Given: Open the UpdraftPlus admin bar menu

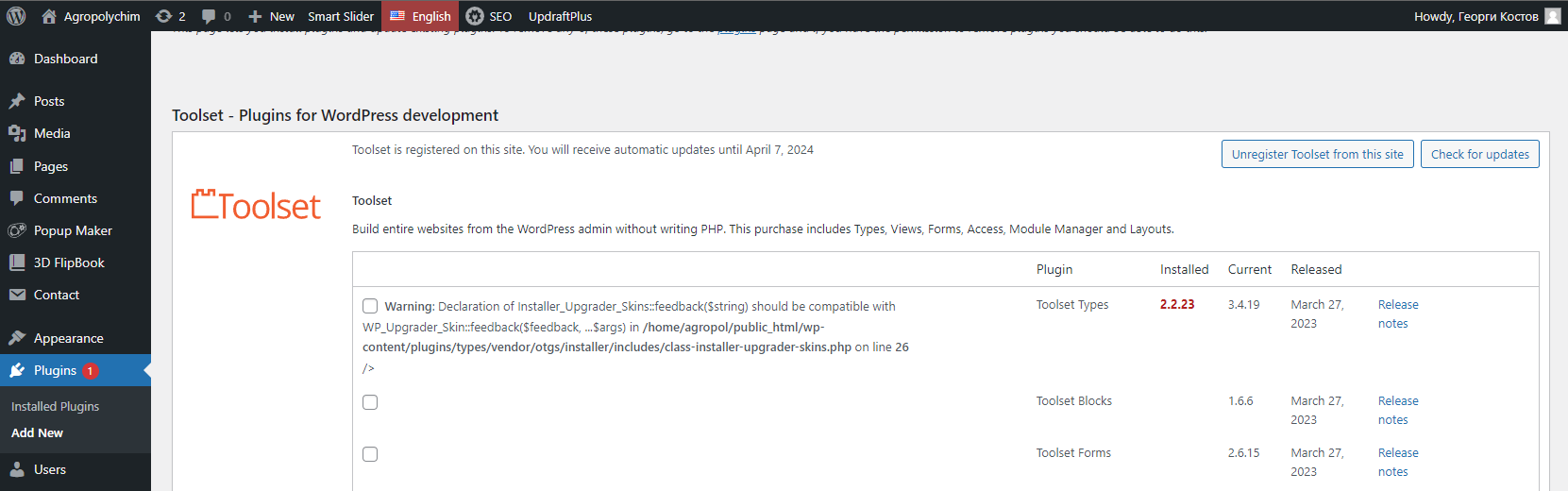Looking at the screenshot, I should (x=560, y=16).
